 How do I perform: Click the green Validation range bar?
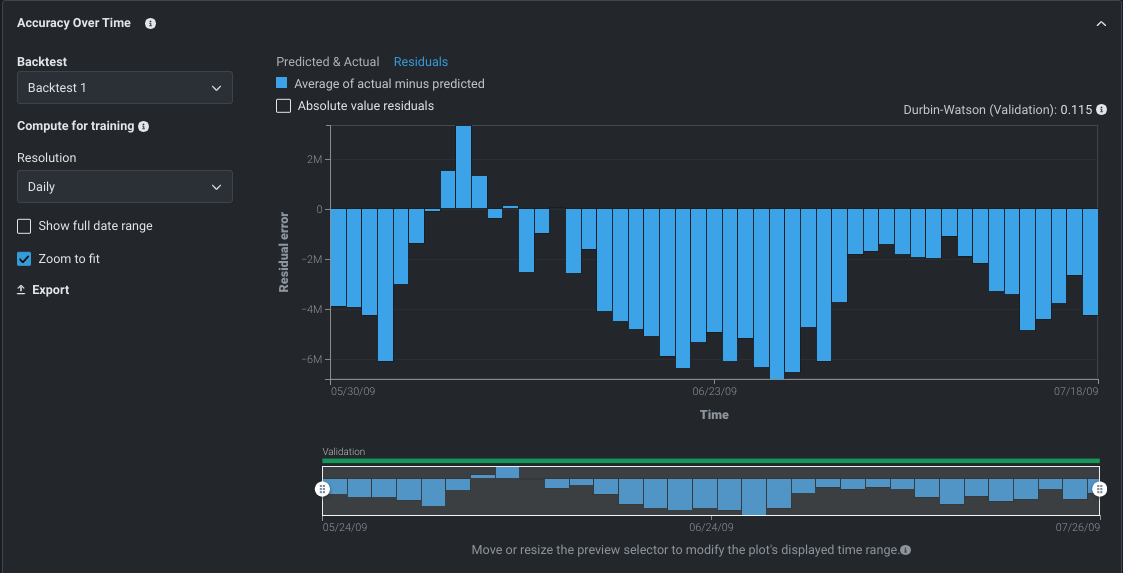(710, 461)
